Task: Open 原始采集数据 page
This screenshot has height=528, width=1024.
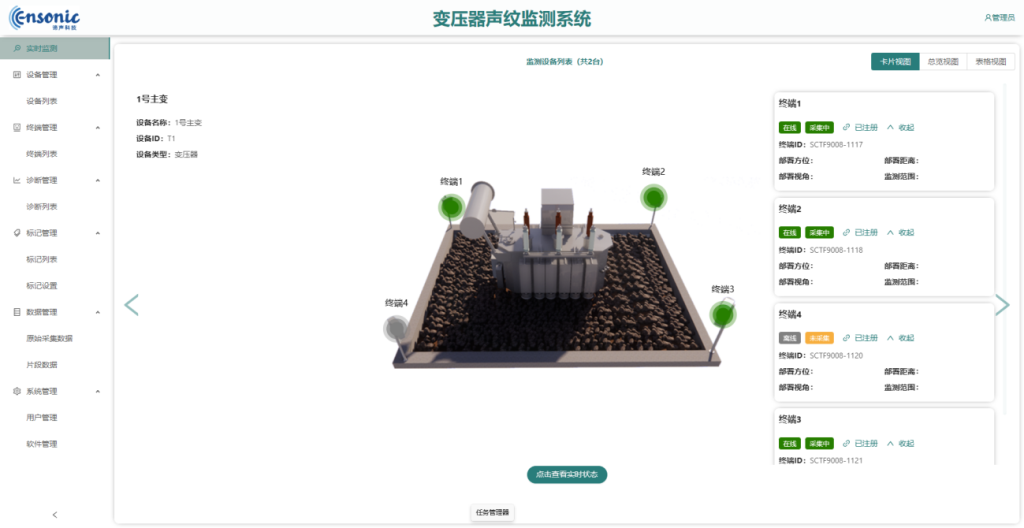Action: coord(50,338)
